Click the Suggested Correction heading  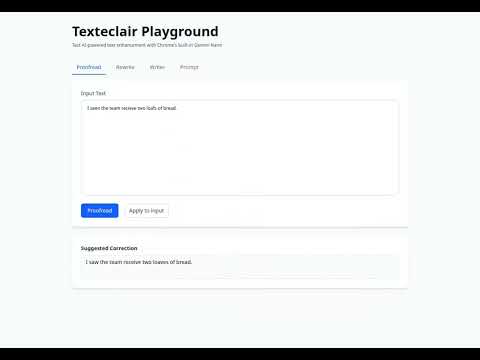tap(109, 248)
